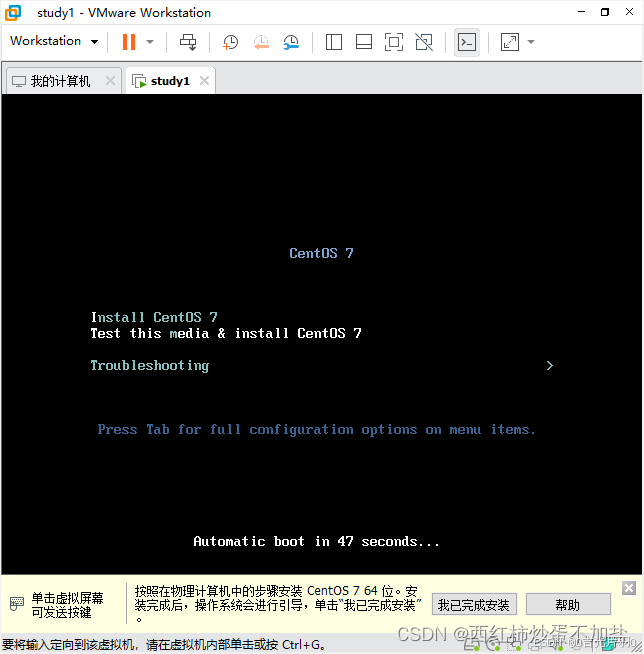Screen dimensions: 644x654
Task: Open the Workstation menu dropdown
Action: (x=54, y=41)
